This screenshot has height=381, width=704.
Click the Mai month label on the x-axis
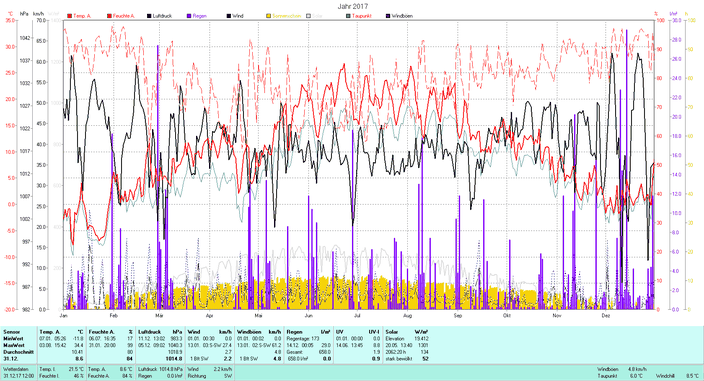point(258,316)
